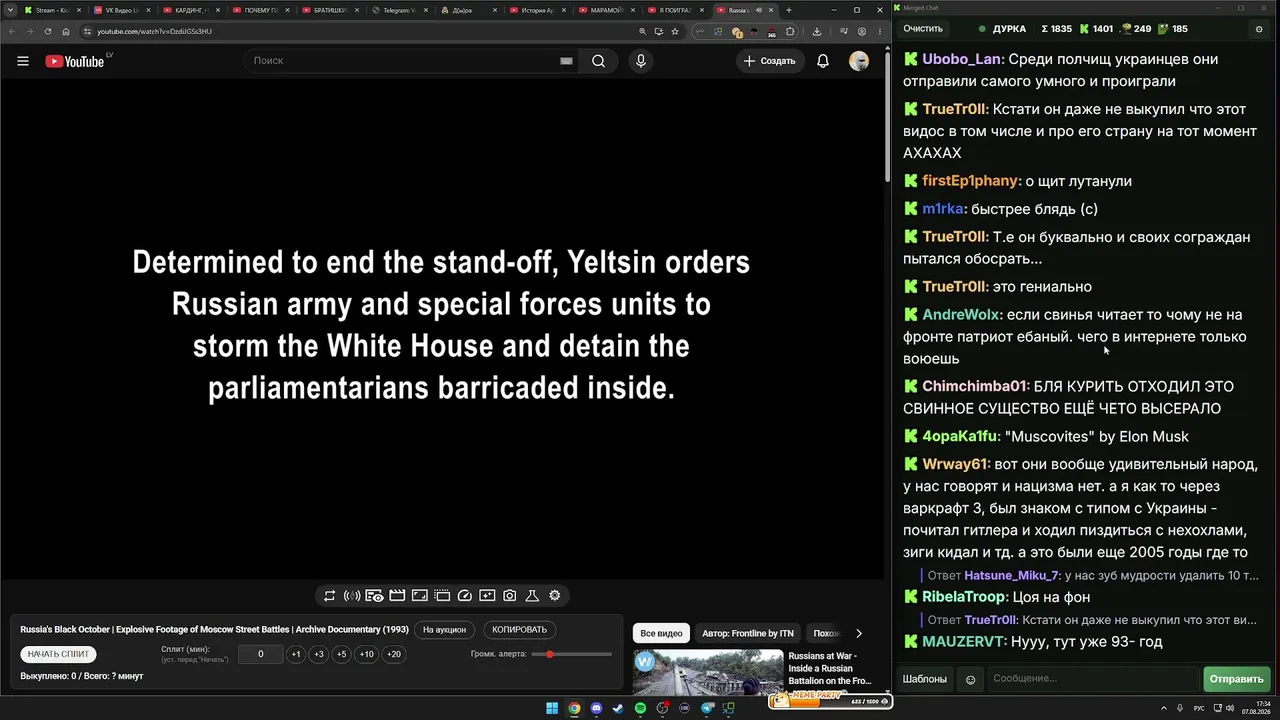1280x720 pixels.
Task: Click the browser address bar URL
Action: click(x=154, y=31)
